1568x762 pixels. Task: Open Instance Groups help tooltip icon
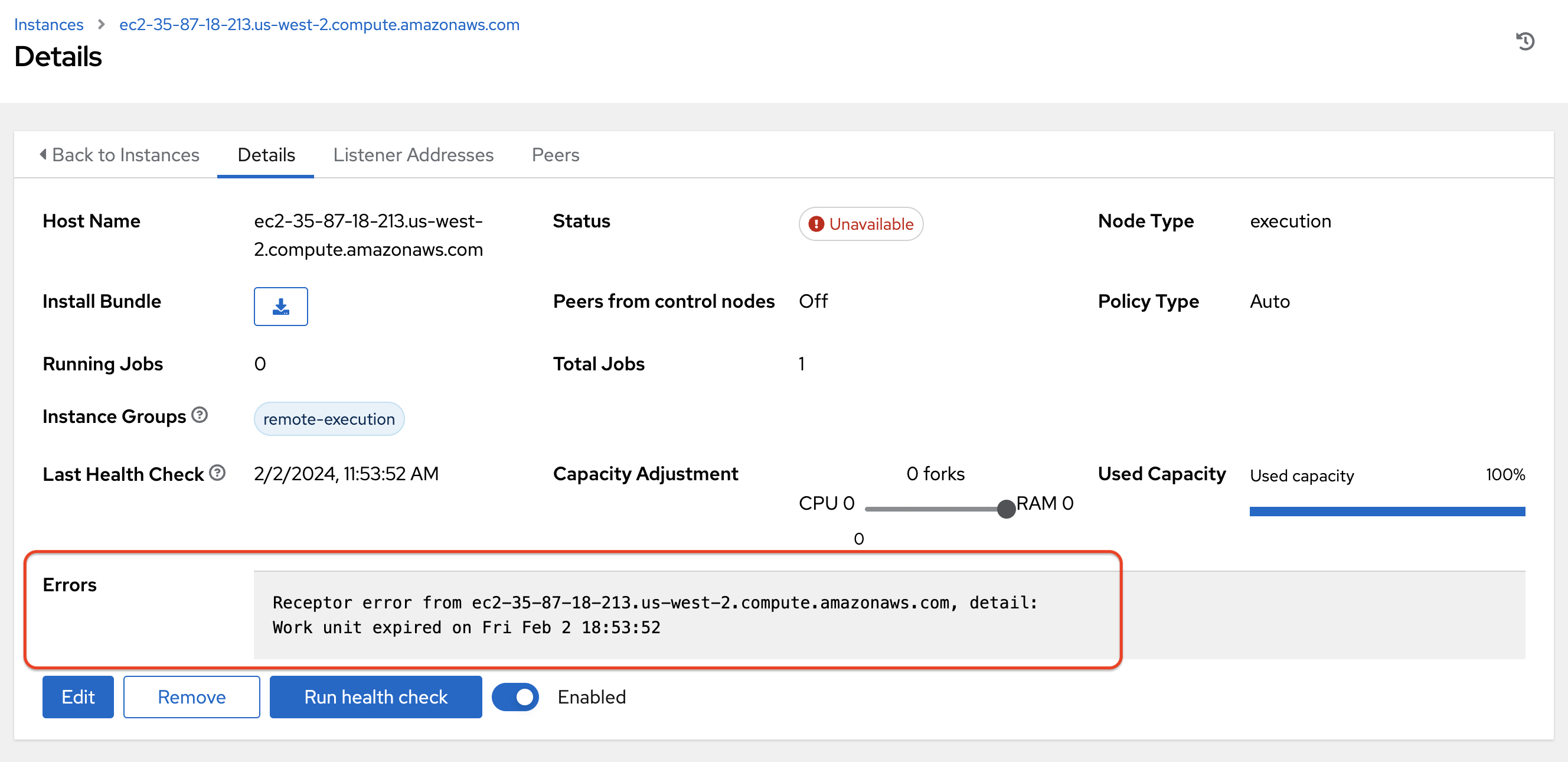tap(200, 415)
